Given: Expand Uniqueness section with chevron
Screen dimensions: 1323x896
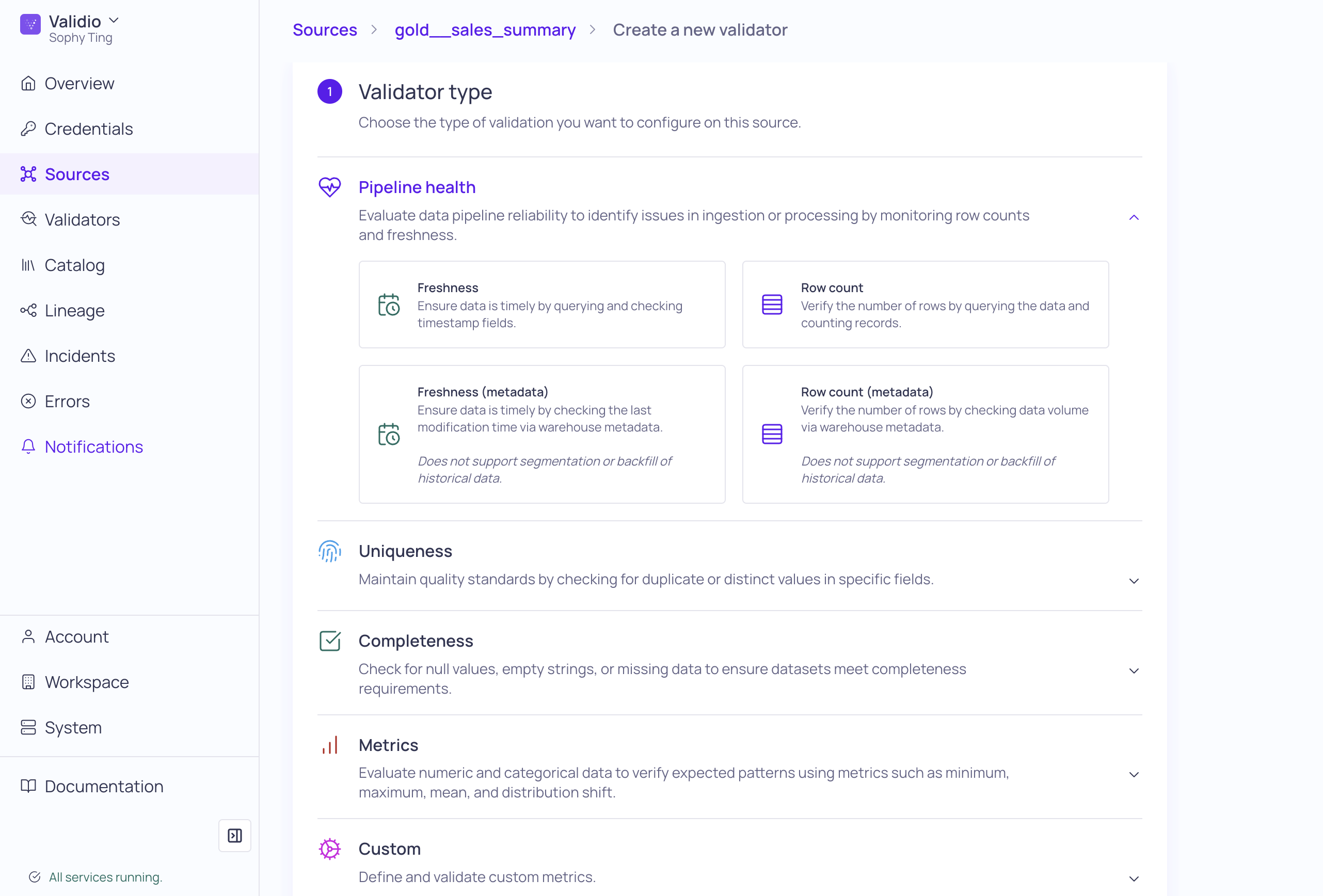Looking at the screenshot, I should click(1134, 581).
